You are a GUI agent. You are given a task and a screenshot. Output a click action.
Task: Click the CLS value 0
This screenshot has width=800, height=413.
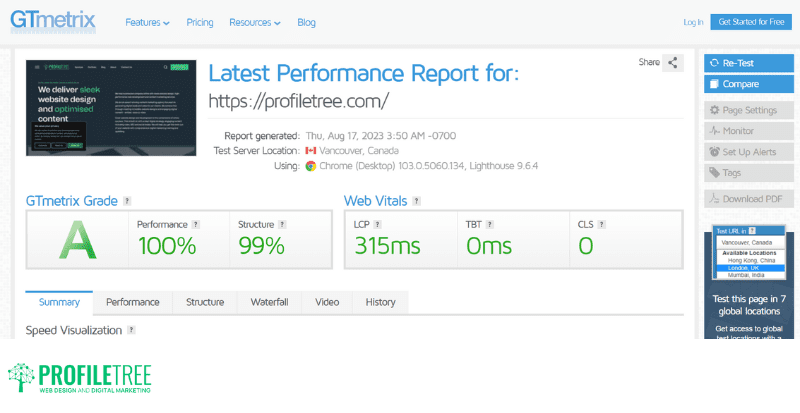(x=586, y=246)
